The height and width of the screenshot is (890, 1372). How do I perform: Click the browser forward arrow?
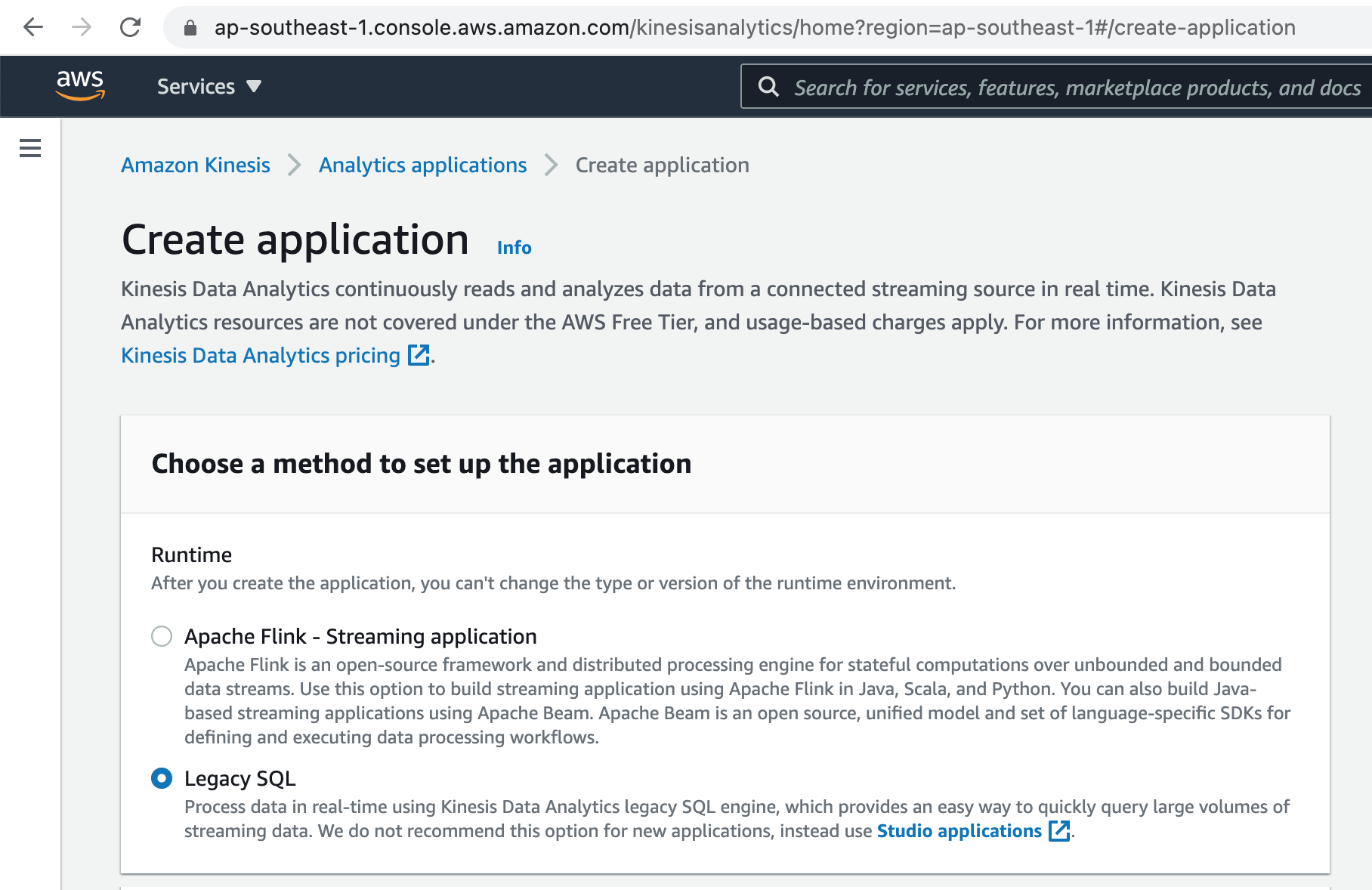click(82, 28)
